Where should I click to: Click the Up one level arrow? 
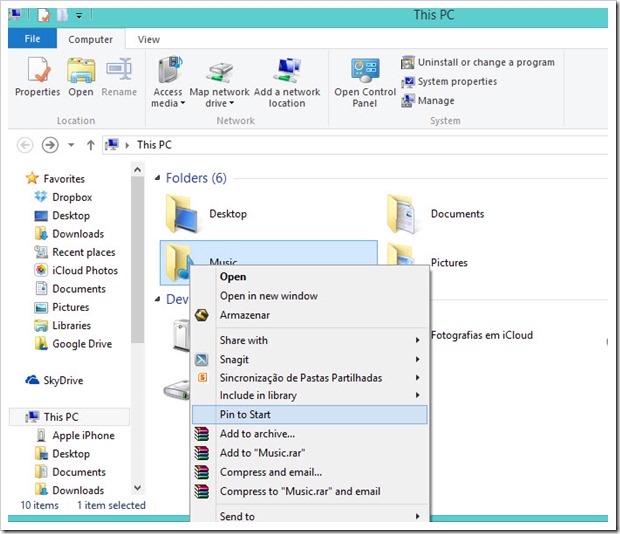[91, 145]
